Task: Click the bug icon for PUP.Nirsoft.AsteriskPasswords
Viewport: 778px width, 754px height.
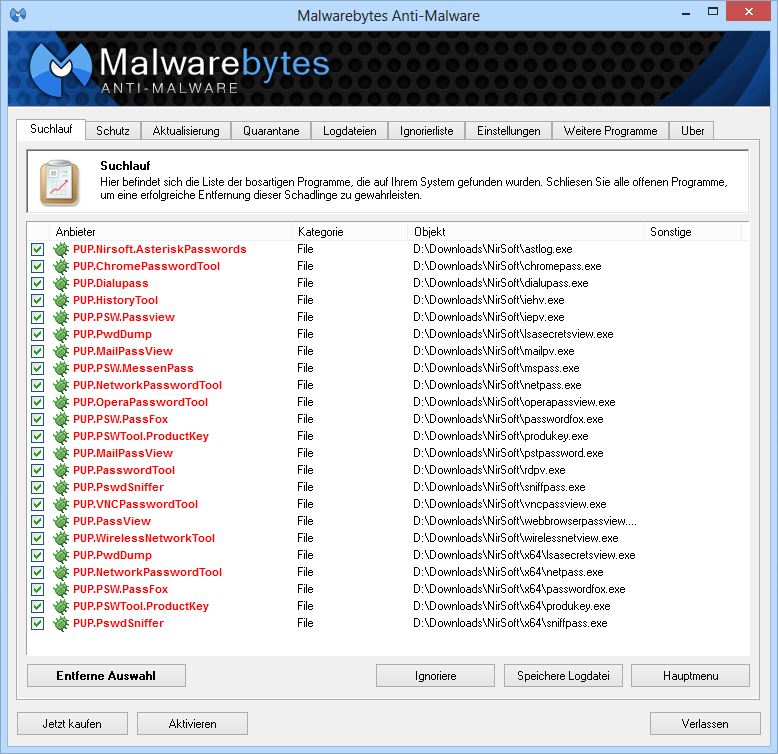Action: tap(61, 249)
